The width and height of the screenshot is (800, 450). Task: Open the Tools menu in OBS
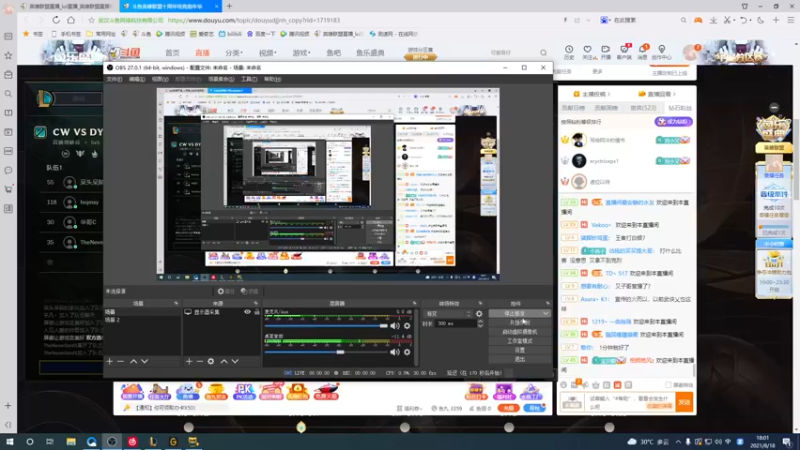click(249, 79)
